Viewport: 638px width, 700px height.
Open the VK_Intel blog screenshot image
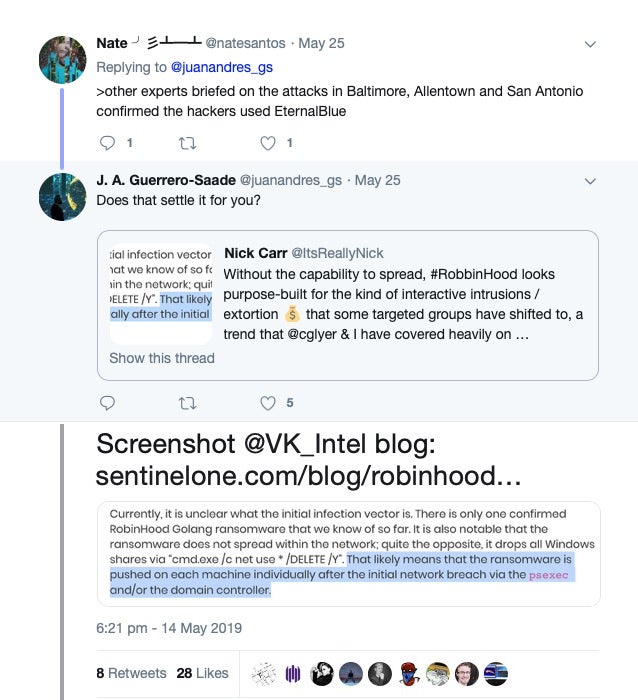(x=348, y=553)
